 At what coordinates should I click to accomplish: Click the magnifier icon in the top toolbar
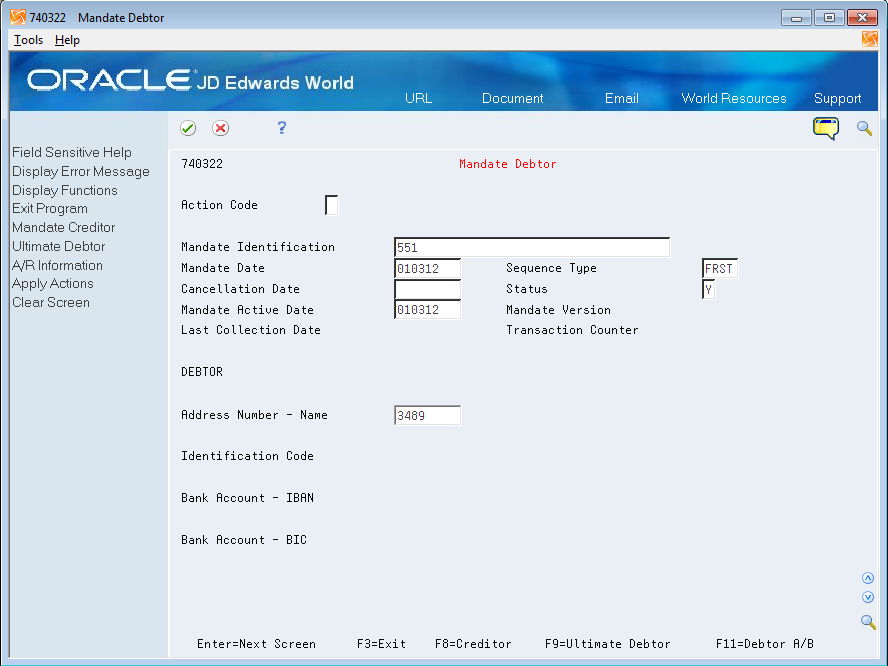(864, 129)
